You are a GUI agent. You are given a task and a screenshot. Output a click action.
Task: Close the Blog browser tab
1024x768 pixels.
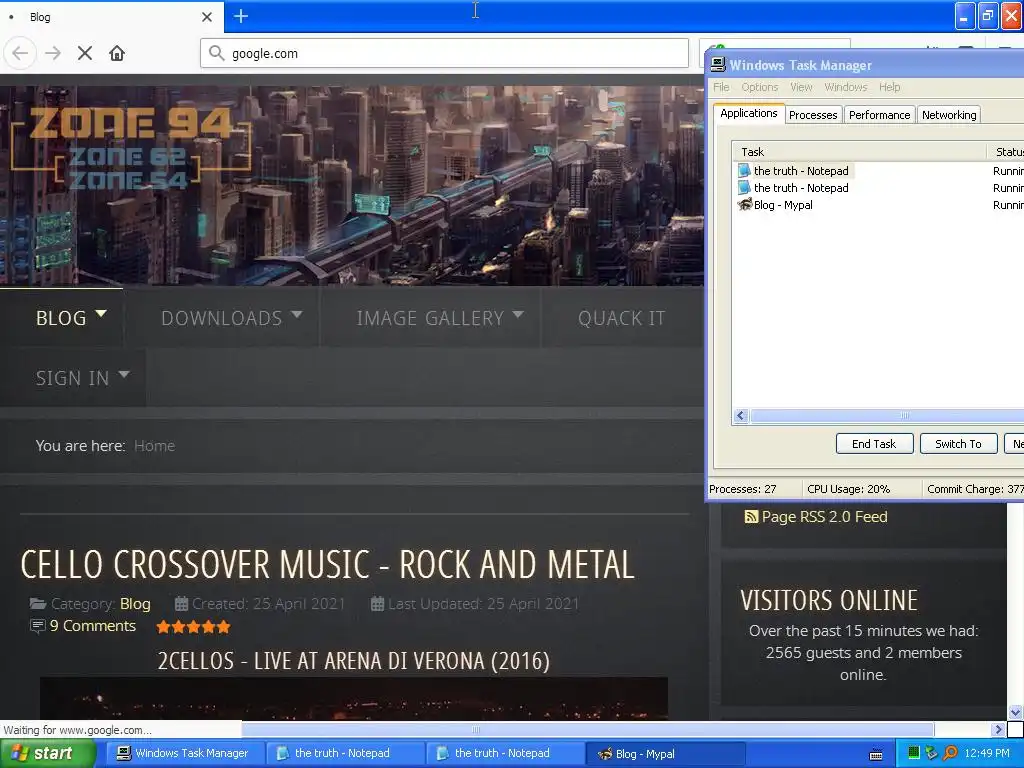pyautogui.click(x=206, y=16)
